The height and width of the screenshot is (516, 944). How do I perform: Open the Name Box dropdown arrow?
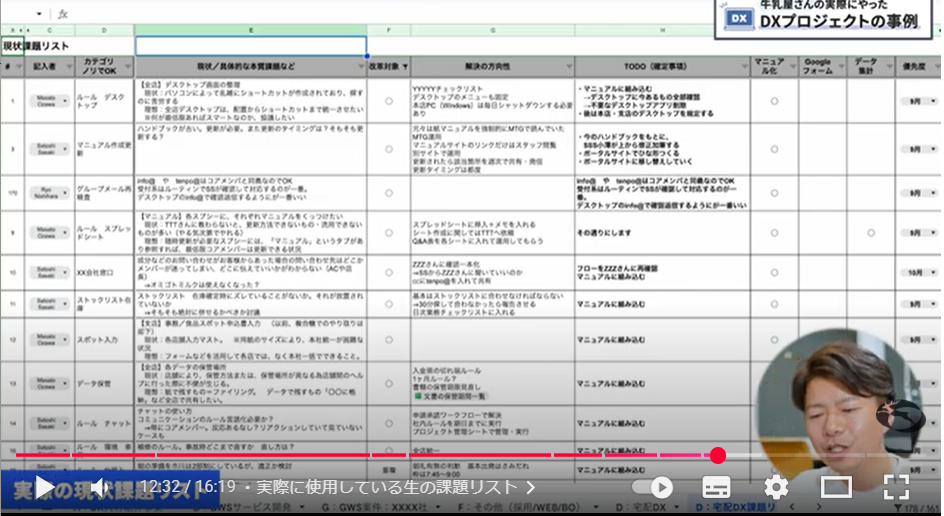tap(39, 14)
